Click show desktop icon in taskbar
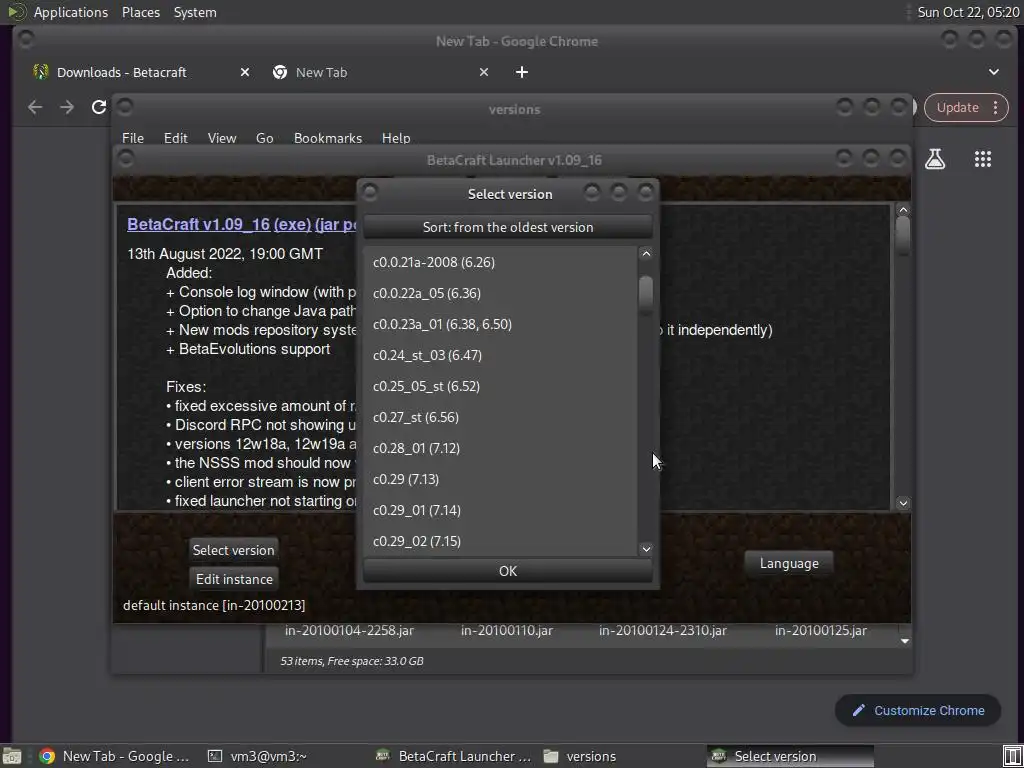The image size is (1024, 768). (x=12, y=756)
